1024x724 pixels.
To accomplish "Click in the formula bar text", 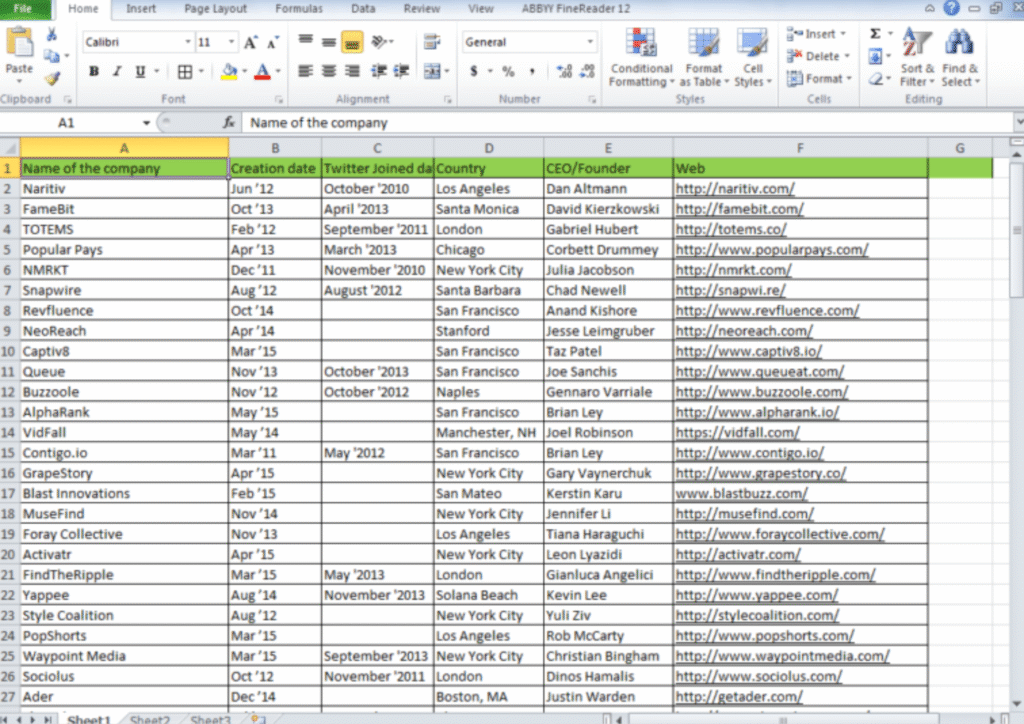I will pos(319,123).
